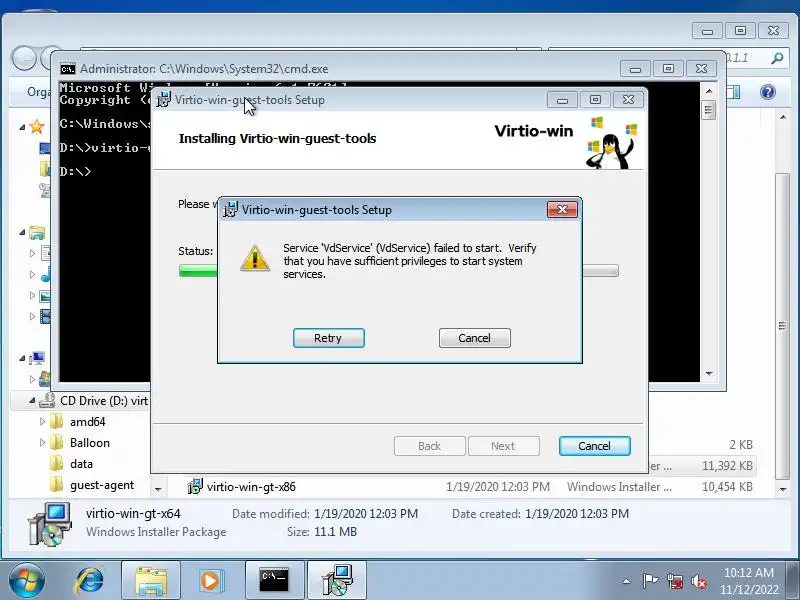This screenshot has width=800, height=600.
Task: Click the muted volume tray icon
Action: point(698,581)
